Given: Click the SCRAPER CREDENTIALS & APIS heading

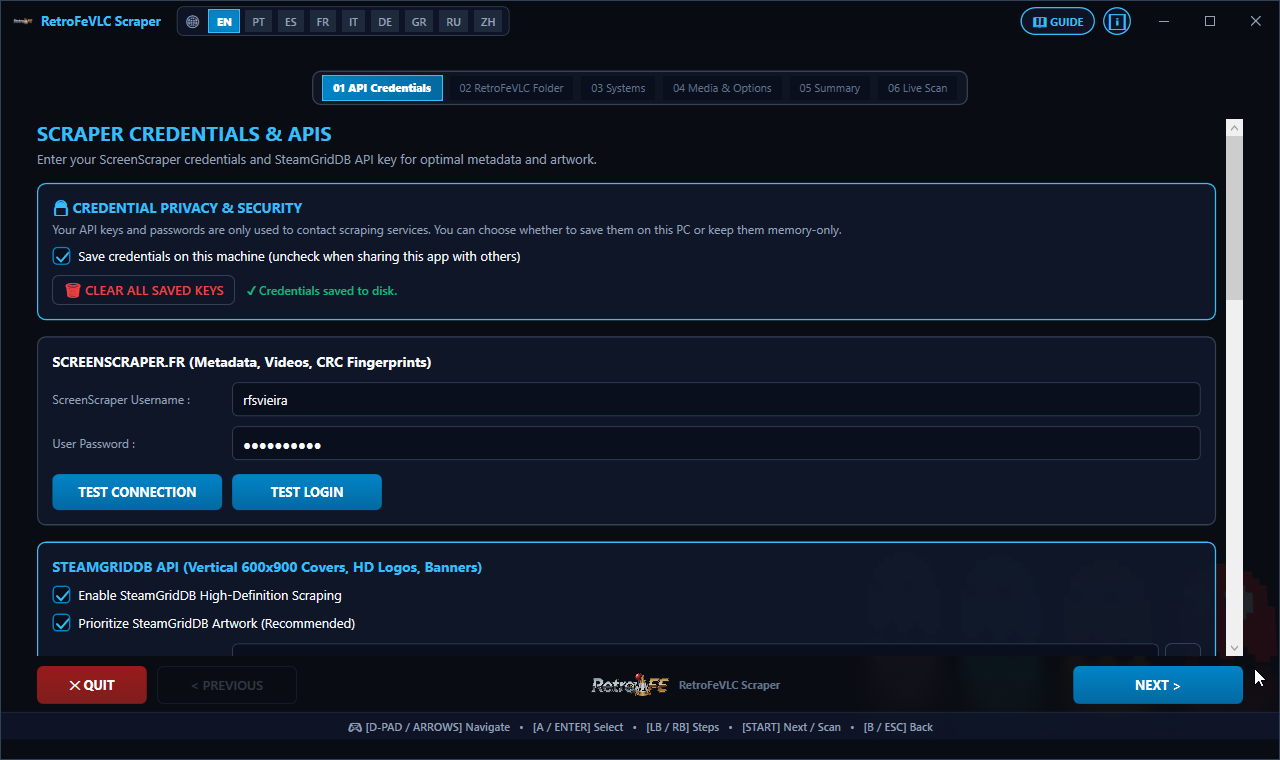Looking at the screenshot, I should click(184, 134).
